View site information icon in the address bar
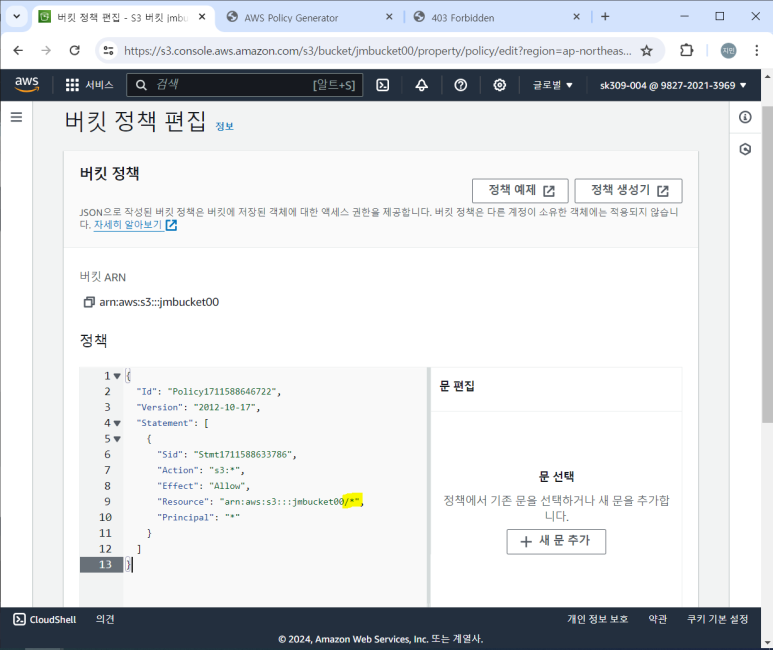 coord(108,50)
